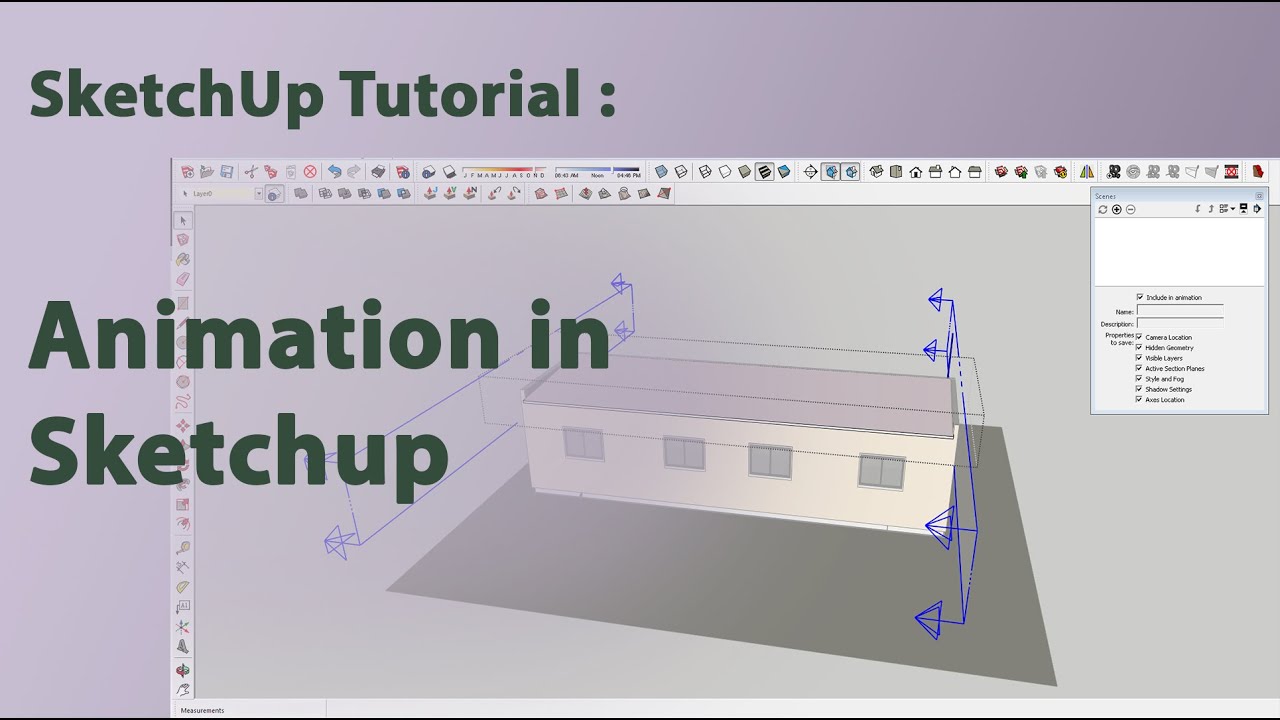Toggle Visible Layers checkbox
The height and width of the screenshot is (720, 1280).
1139,358
